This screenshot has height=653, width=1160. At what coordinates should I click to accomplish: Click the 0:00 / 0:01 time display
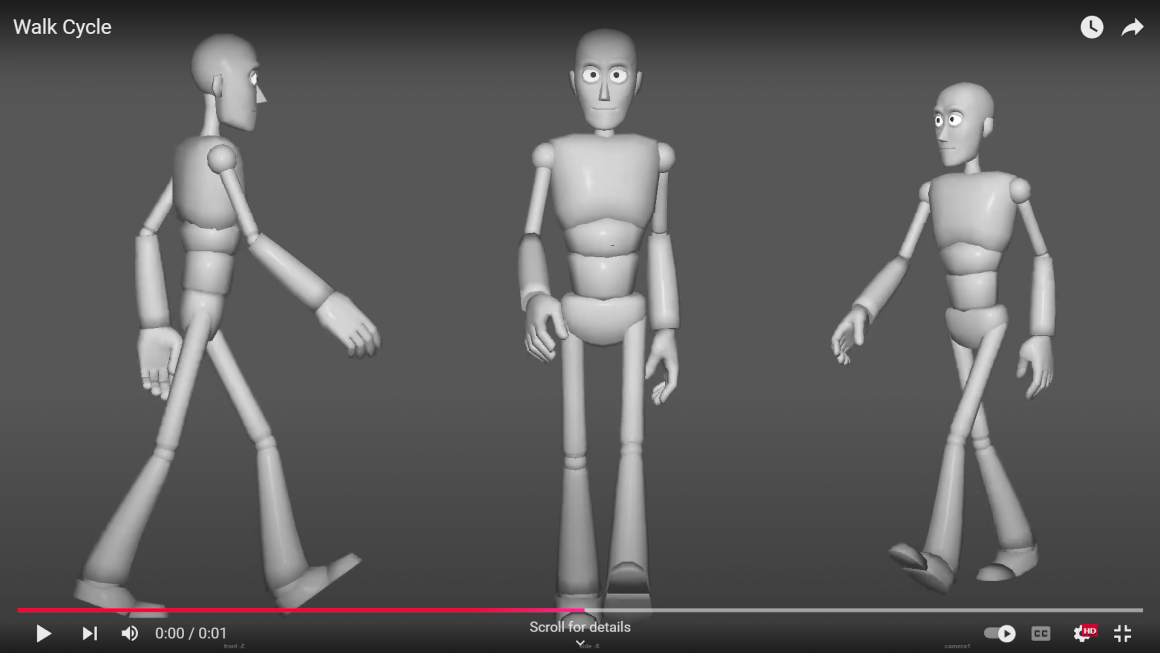pyautogui.click(x=191, y=633)
